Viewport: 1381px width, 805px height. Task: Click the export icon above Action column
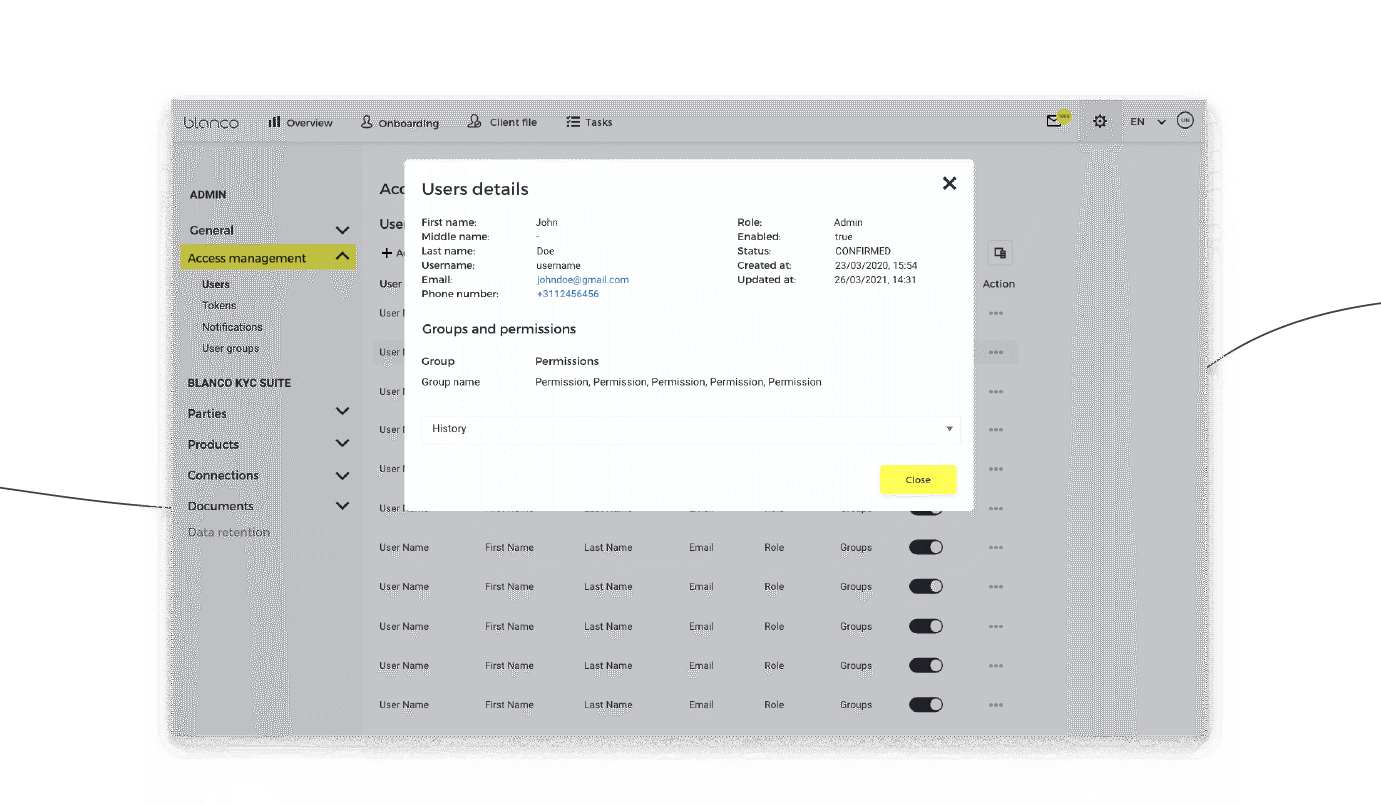999,252
